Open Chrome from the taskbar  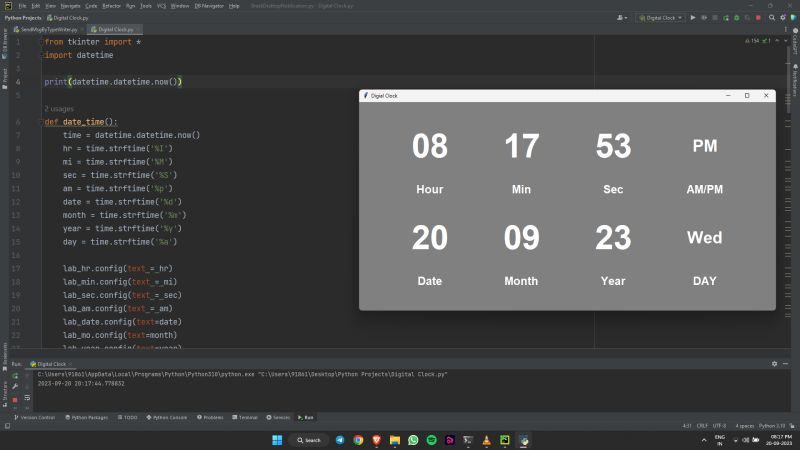pyautogui.click(x=358, y=440)
